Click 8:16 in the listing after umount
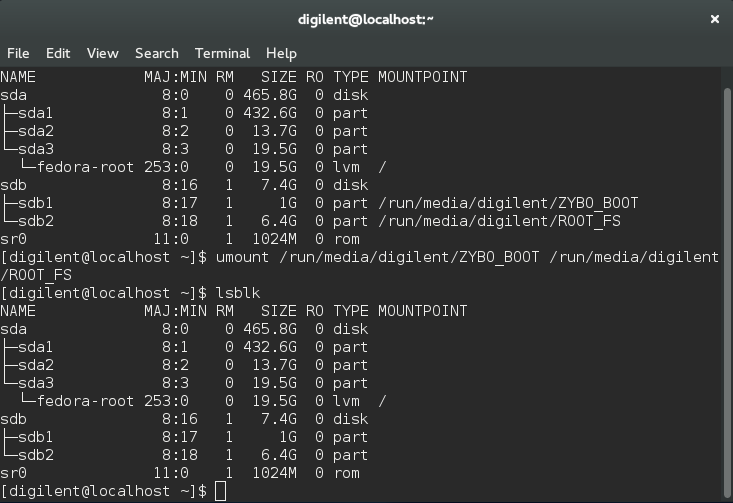Image resolution: width=733 pixels, height=503 pixels. [180, 419]
